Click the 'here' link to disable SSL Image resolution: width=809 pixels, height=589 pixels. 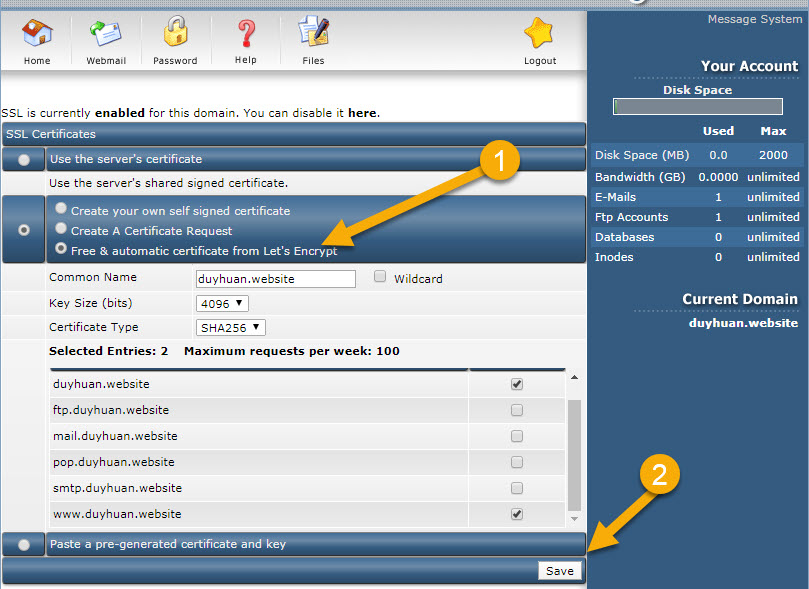[x=362, y=113]
